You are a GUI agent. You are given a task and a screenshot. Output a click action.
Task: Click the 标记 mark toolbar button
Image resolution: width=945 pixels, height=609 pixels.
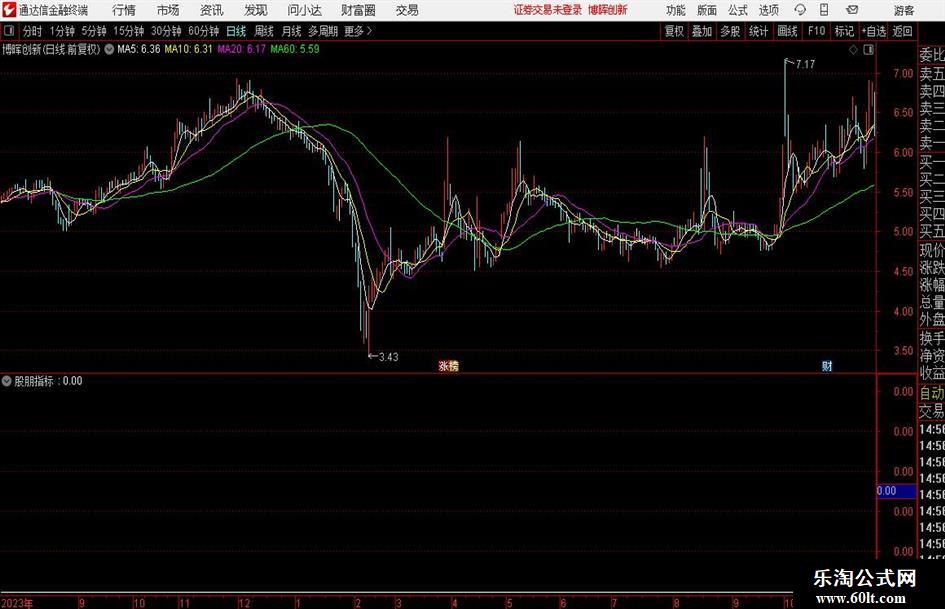pos(844,31)
